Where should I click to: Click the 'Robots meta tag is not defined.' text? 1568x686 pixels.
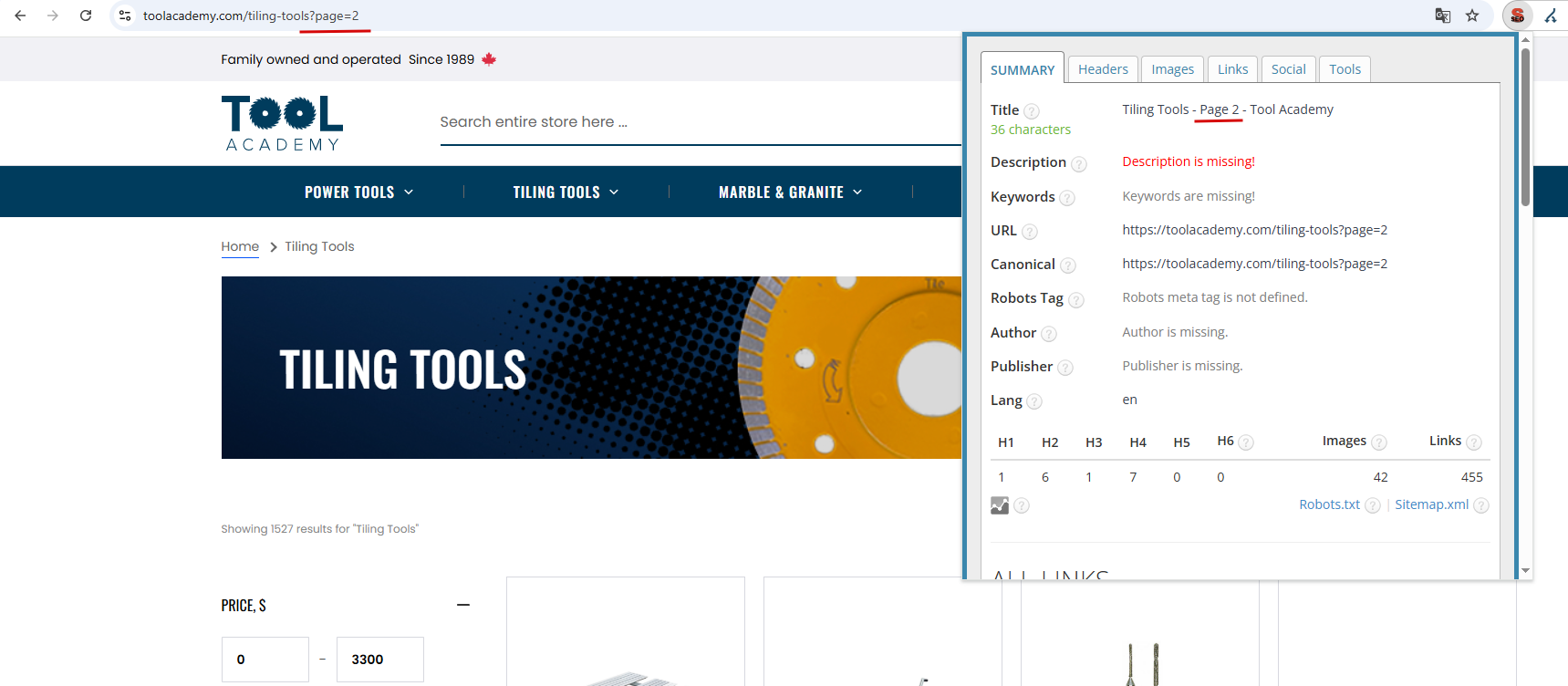(1215, 297)
